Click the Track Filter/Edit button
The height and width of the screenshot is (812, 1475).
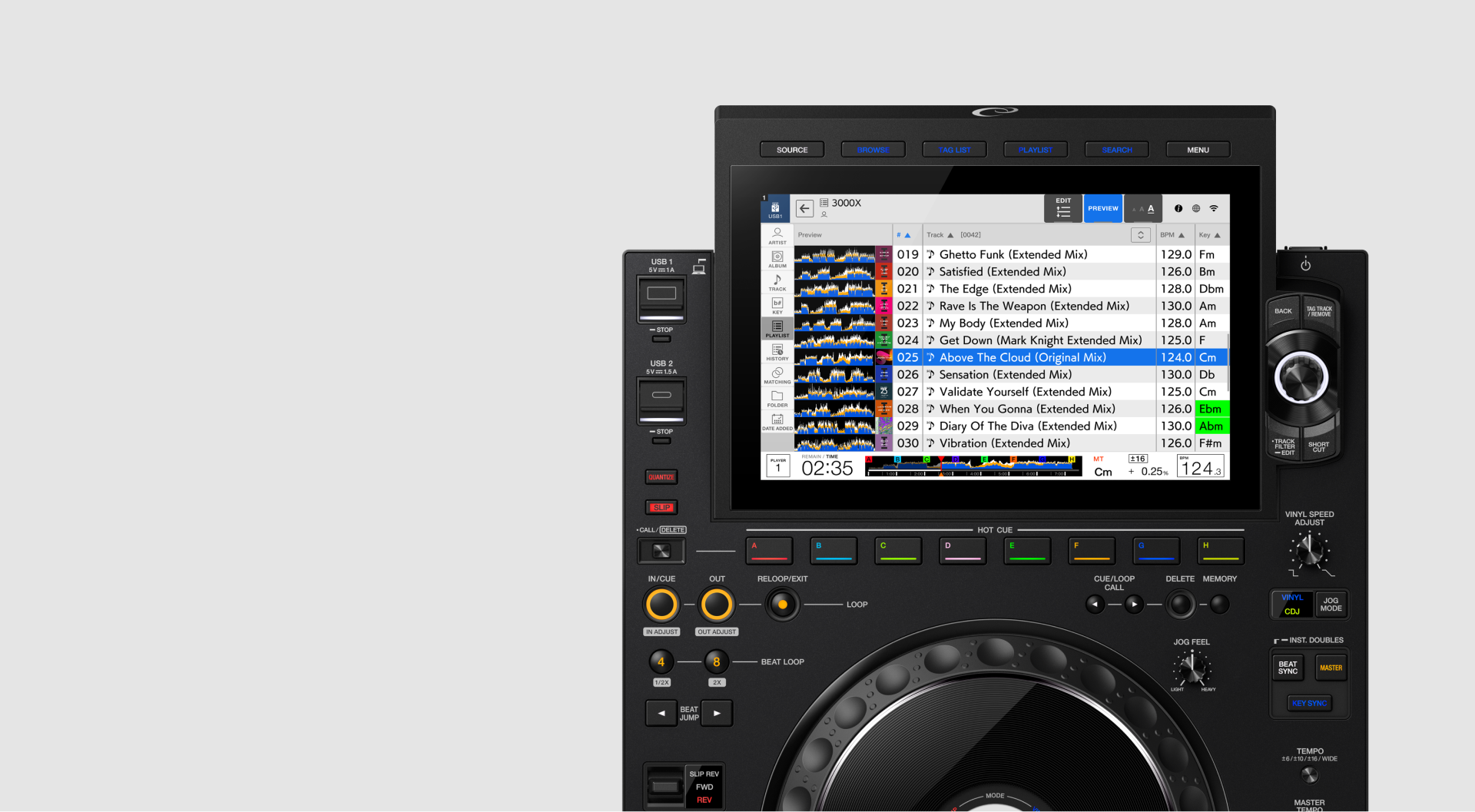(1284, 446)
